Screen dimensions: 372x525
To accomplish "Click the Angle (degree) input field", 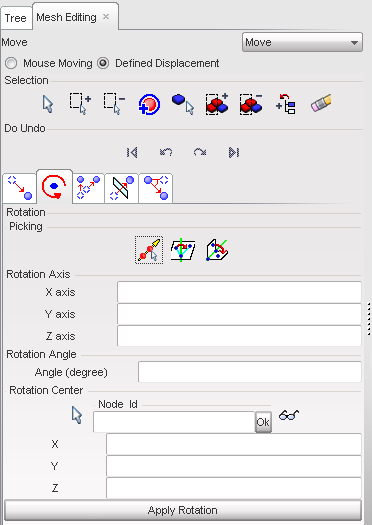I will (x=250, y=372).
